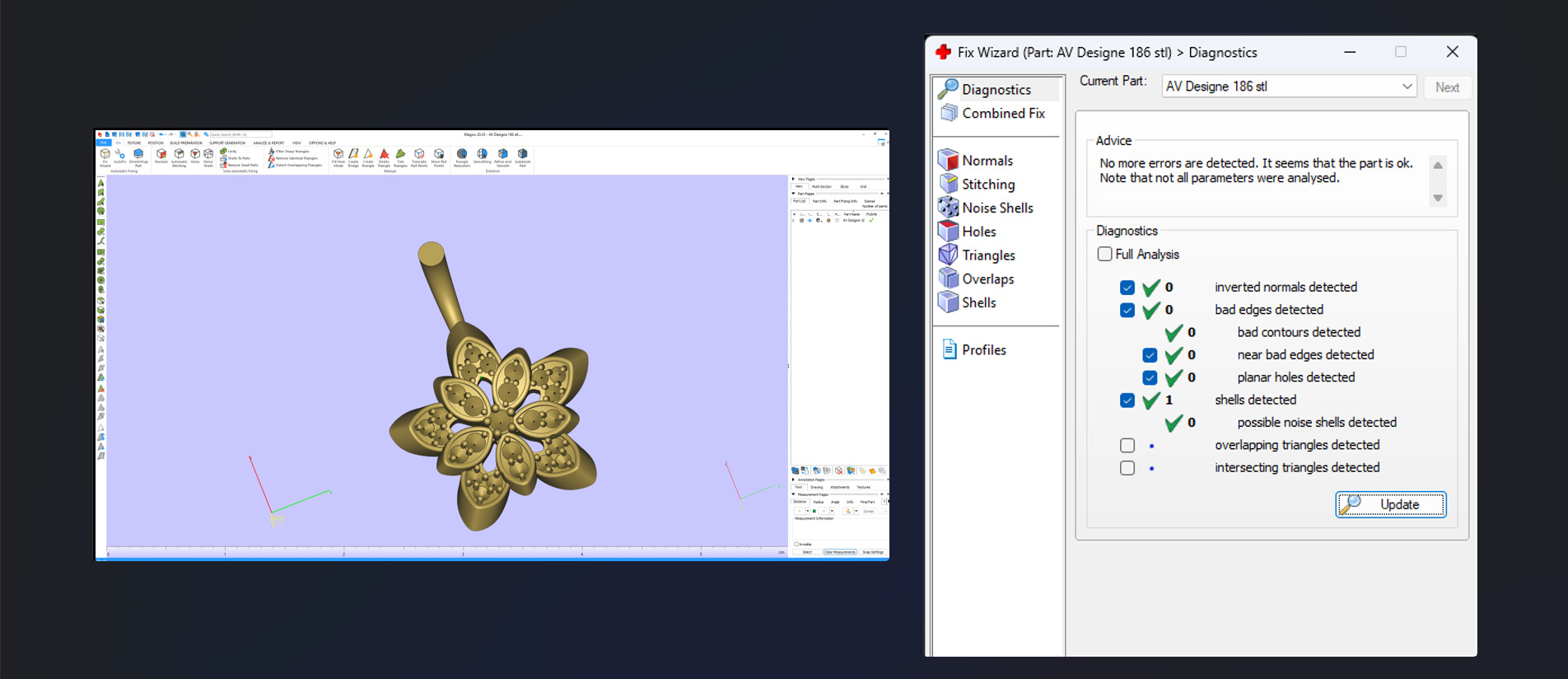This screenshot has width=1568, height=679.
Task: Select Stitching in Fix Wizard sidebar
Action: (978, 184)
